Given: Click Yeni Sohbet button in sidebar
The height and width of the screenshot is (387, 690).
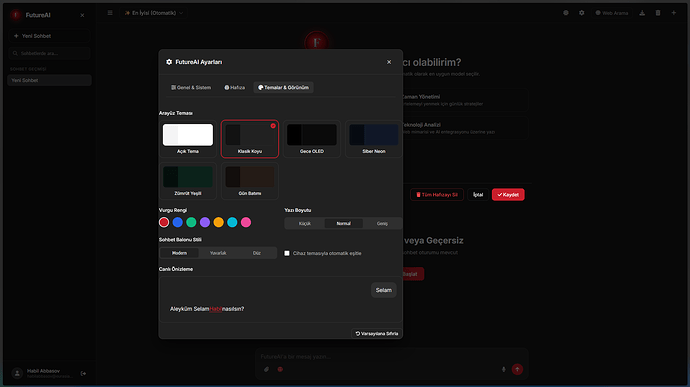Looking at the screenshot, I should [x=49, y=36].
